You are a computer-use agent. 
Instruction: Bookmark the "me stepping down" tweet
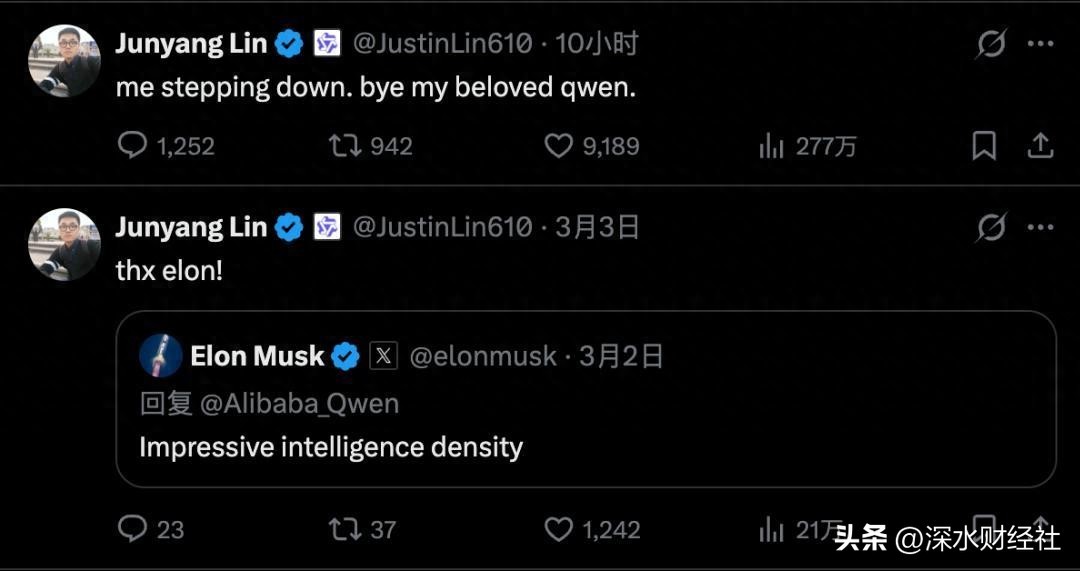coord(984,146)
